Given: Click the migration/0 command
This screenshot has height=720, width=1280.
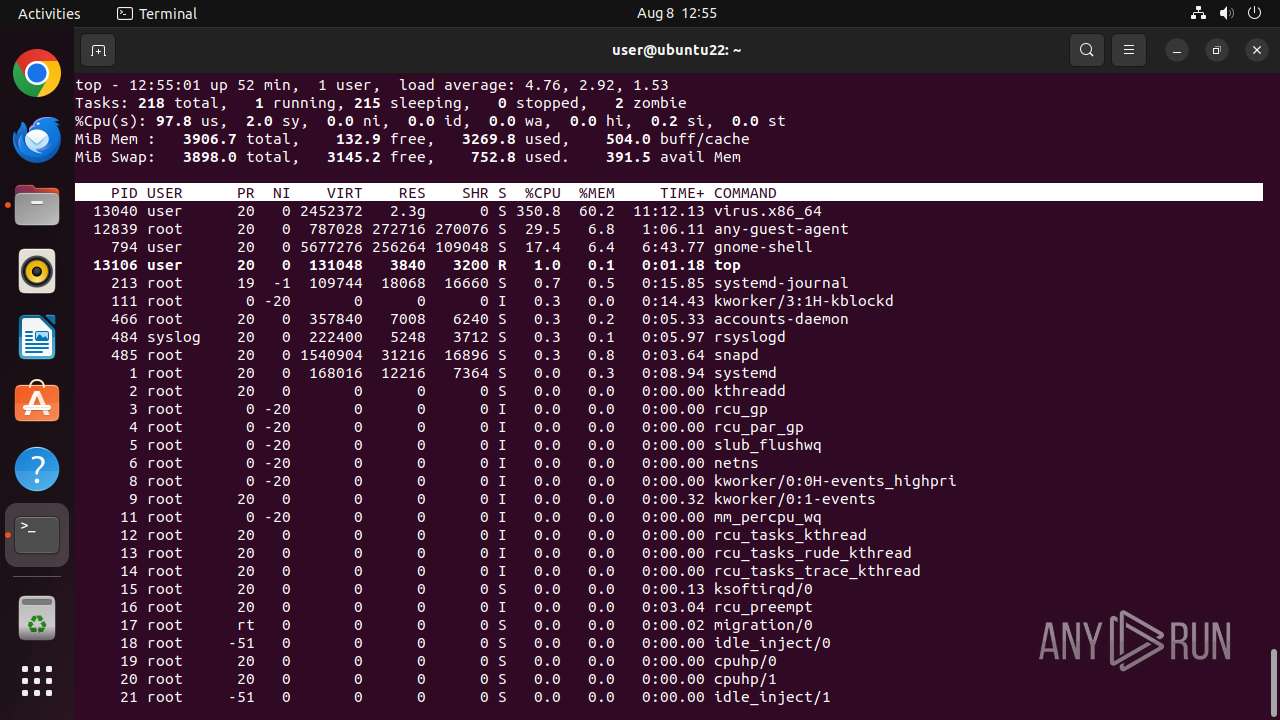Looking at the screenshot, I should click(x=763, y=625).
